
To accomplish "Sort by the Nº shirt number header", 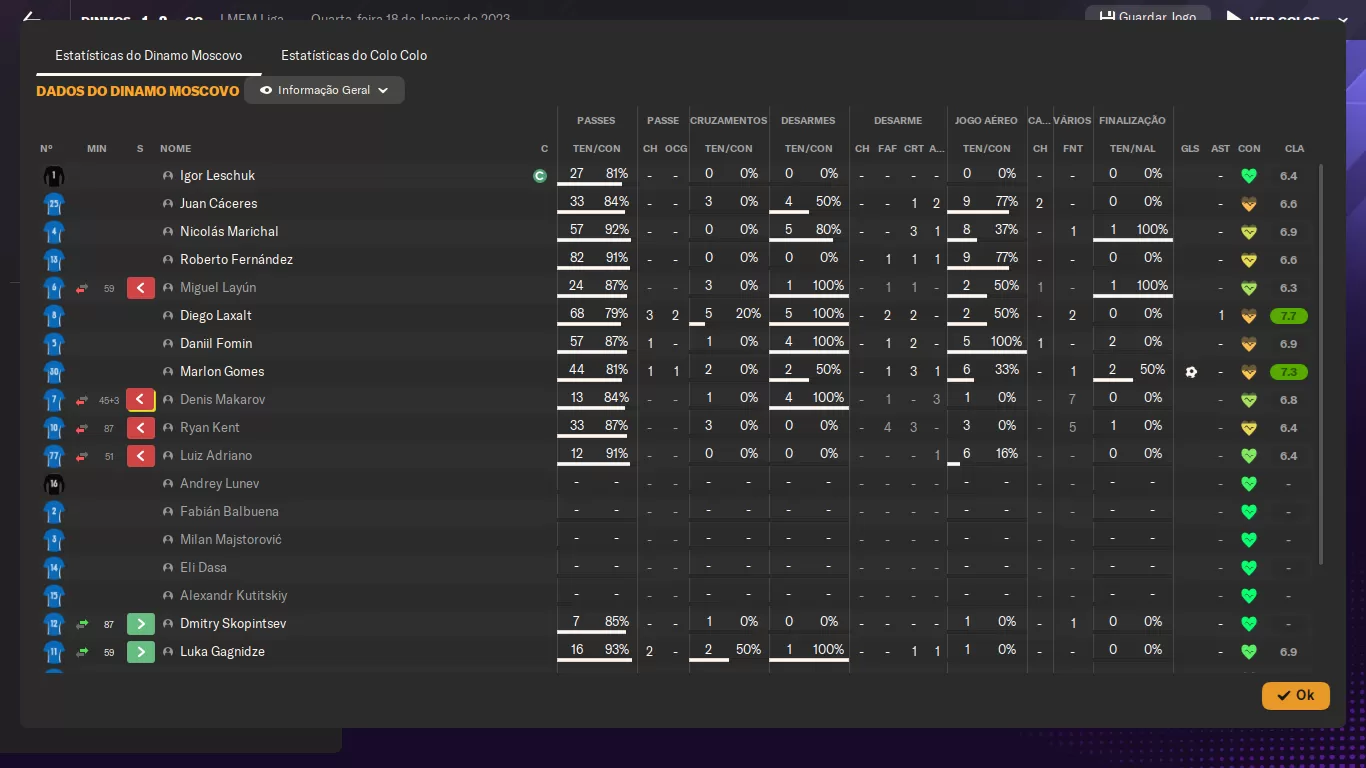I will click(x=46, y=149).
